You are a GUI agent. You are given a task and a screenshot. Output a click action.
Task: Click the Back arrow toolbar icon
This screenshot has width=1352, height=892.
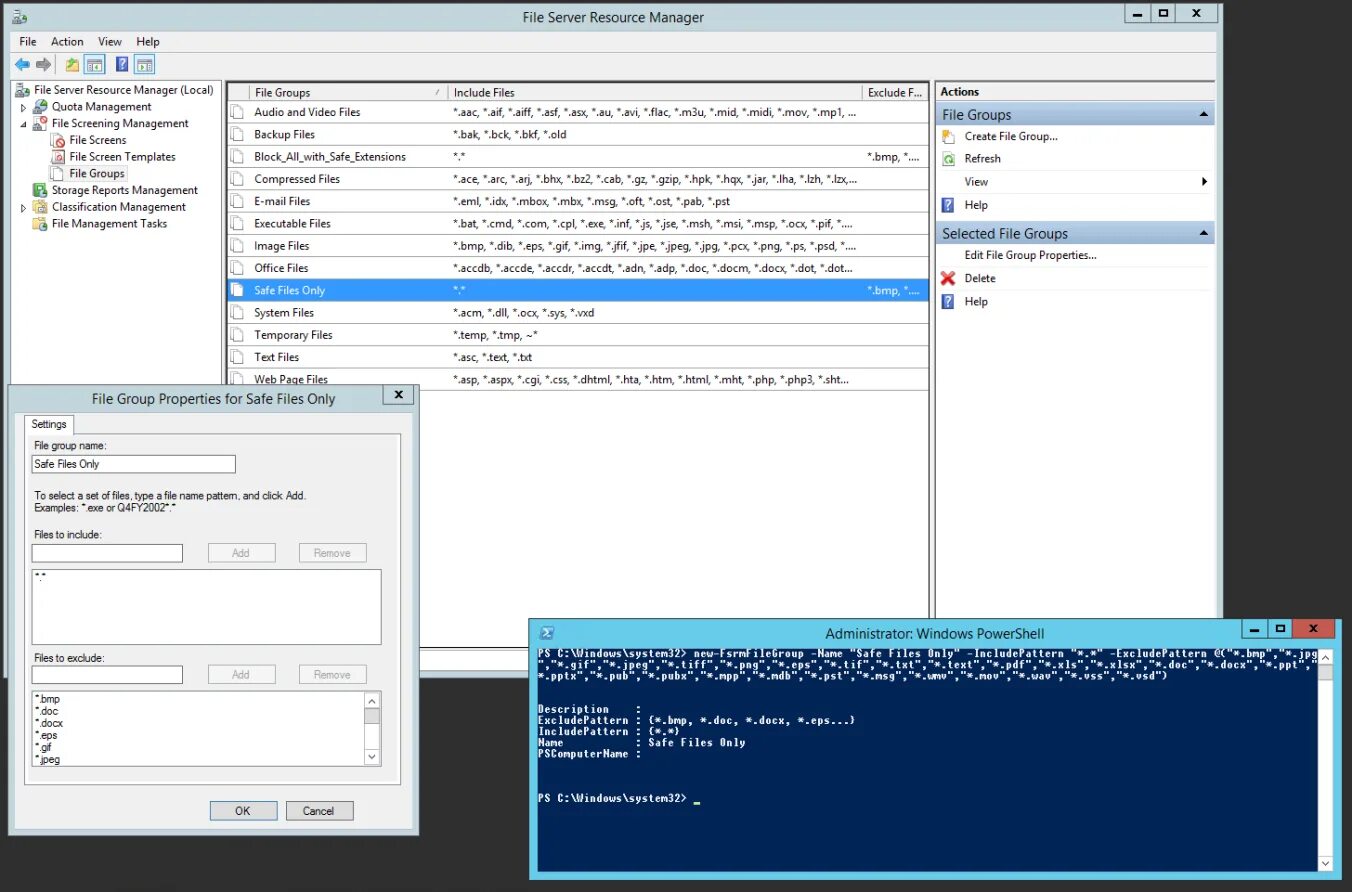tap(22, 65)
